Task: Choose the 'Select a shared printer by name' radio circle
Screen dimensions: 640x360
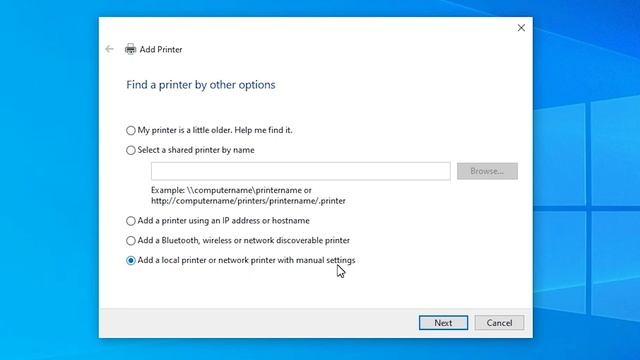Action: (x=131, y=150)
